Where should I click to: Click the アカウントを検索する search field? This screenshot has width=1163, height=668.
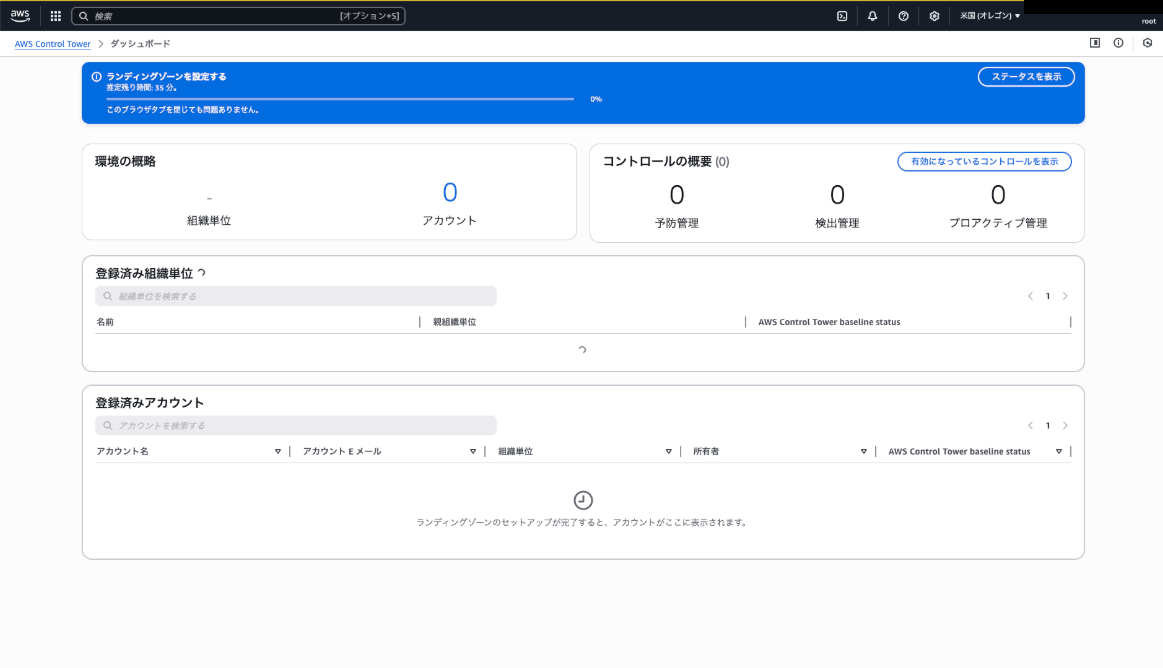[296, 426]
